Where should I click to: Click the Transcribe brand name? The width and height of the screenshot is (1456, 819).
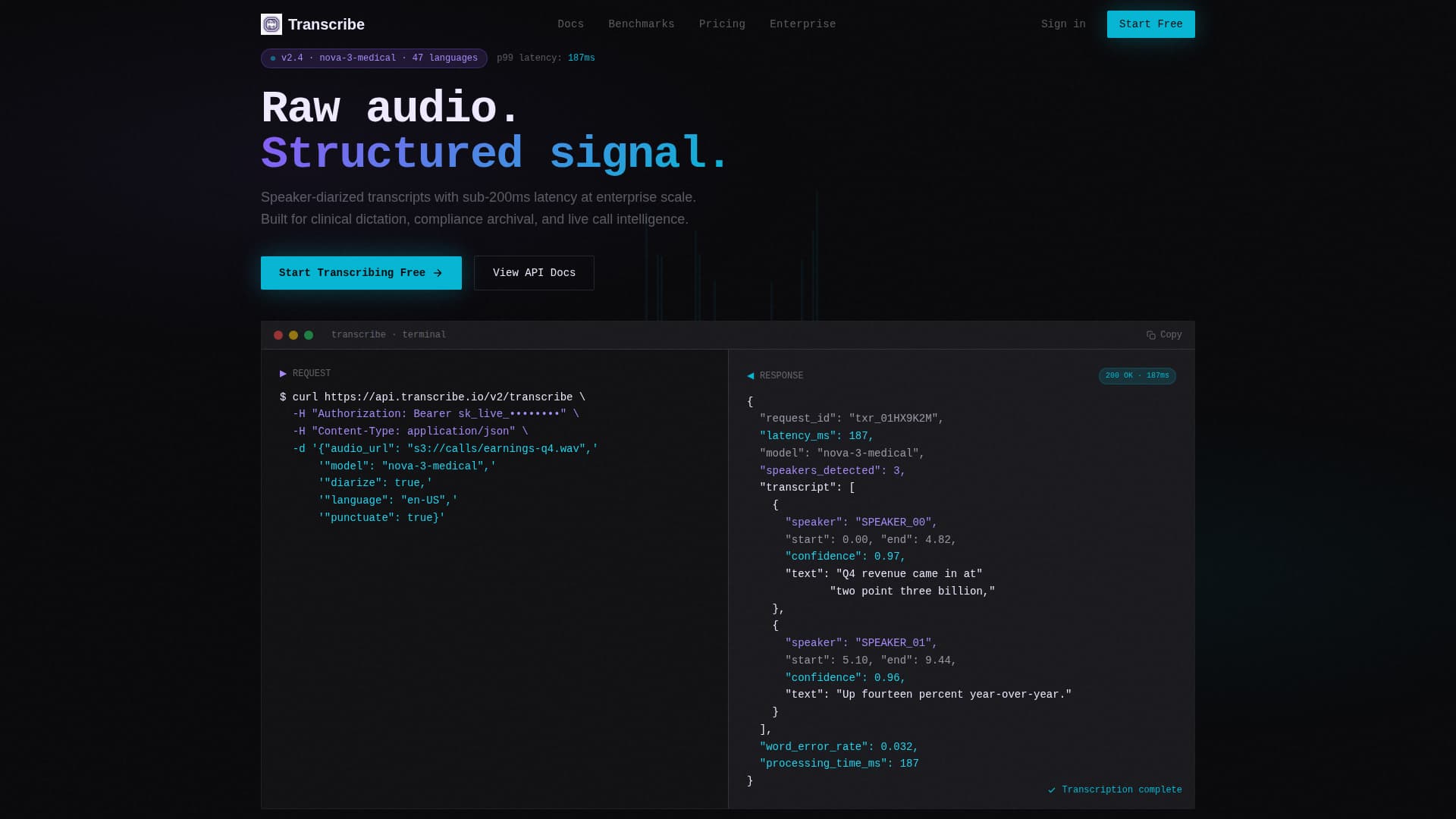pyautogui.click(x=326, y=24)
